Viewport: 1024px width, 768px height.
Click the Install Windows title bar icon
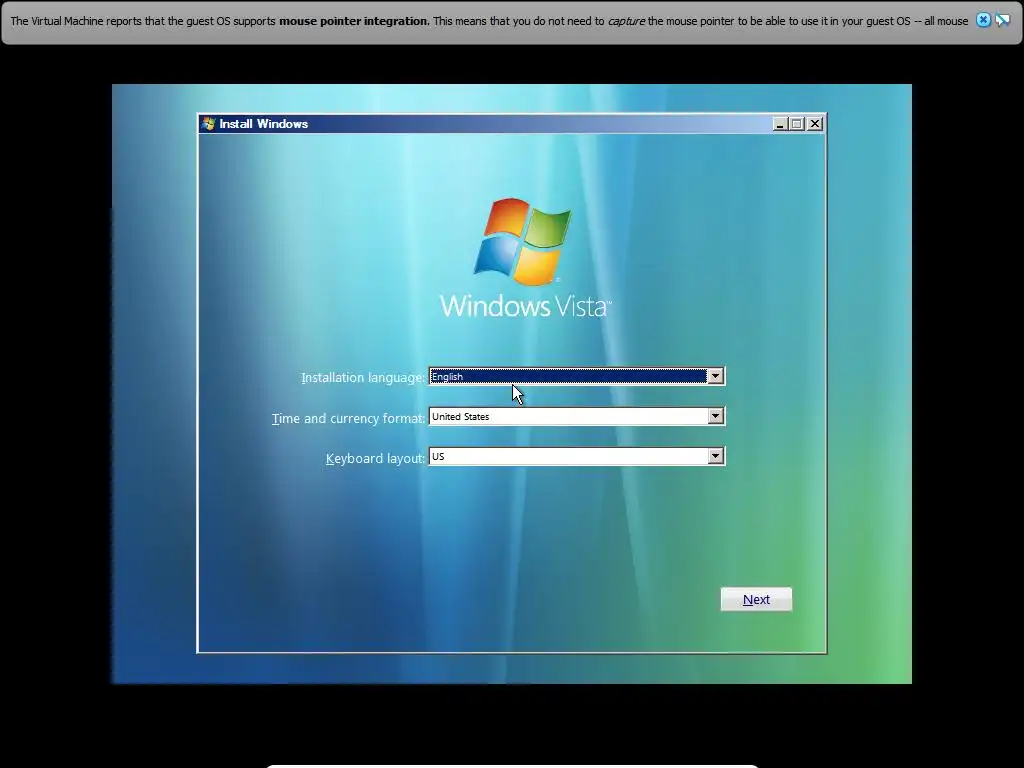tap(209, 123)
